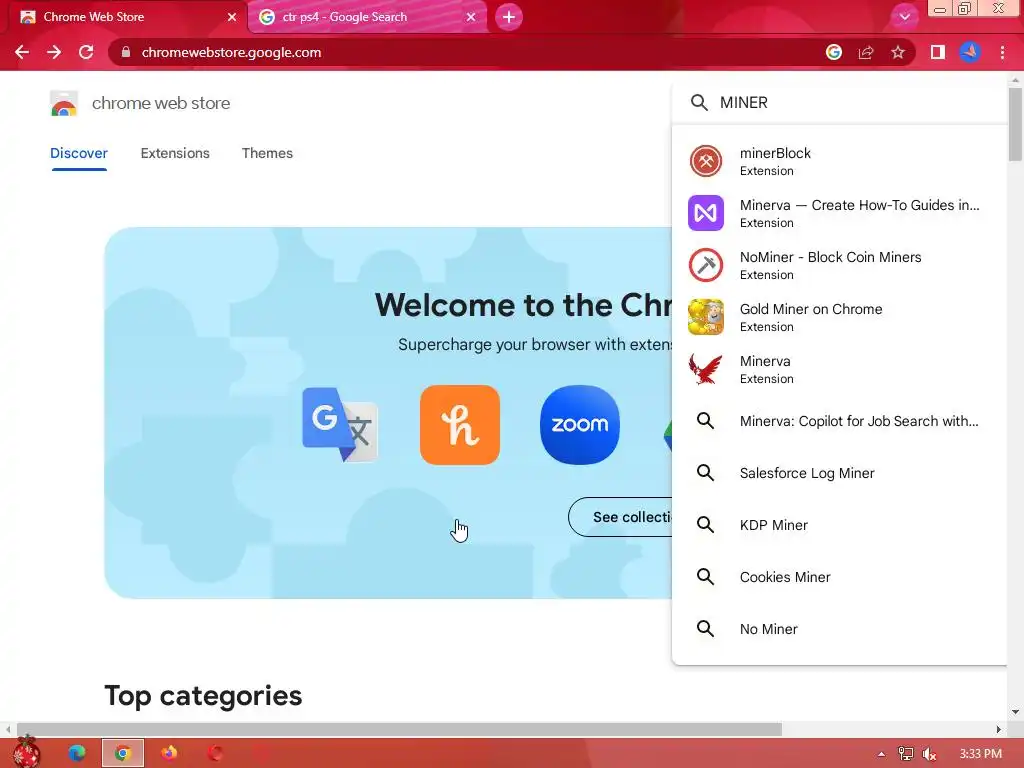Open the Extensions tab

tap(175, 153)
